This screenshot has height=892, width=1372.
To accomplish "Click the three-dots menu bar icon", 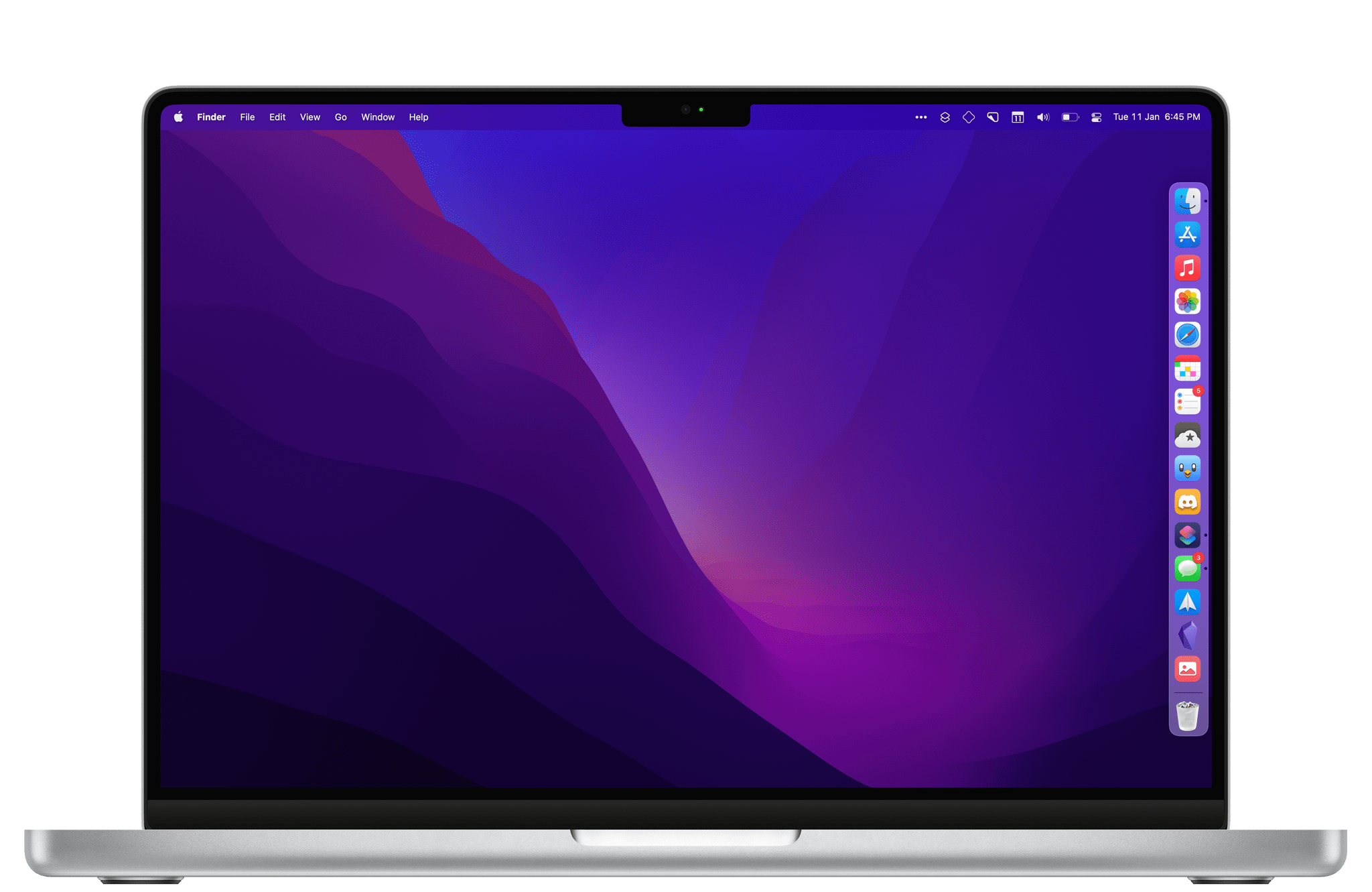I will click(921, 117).
